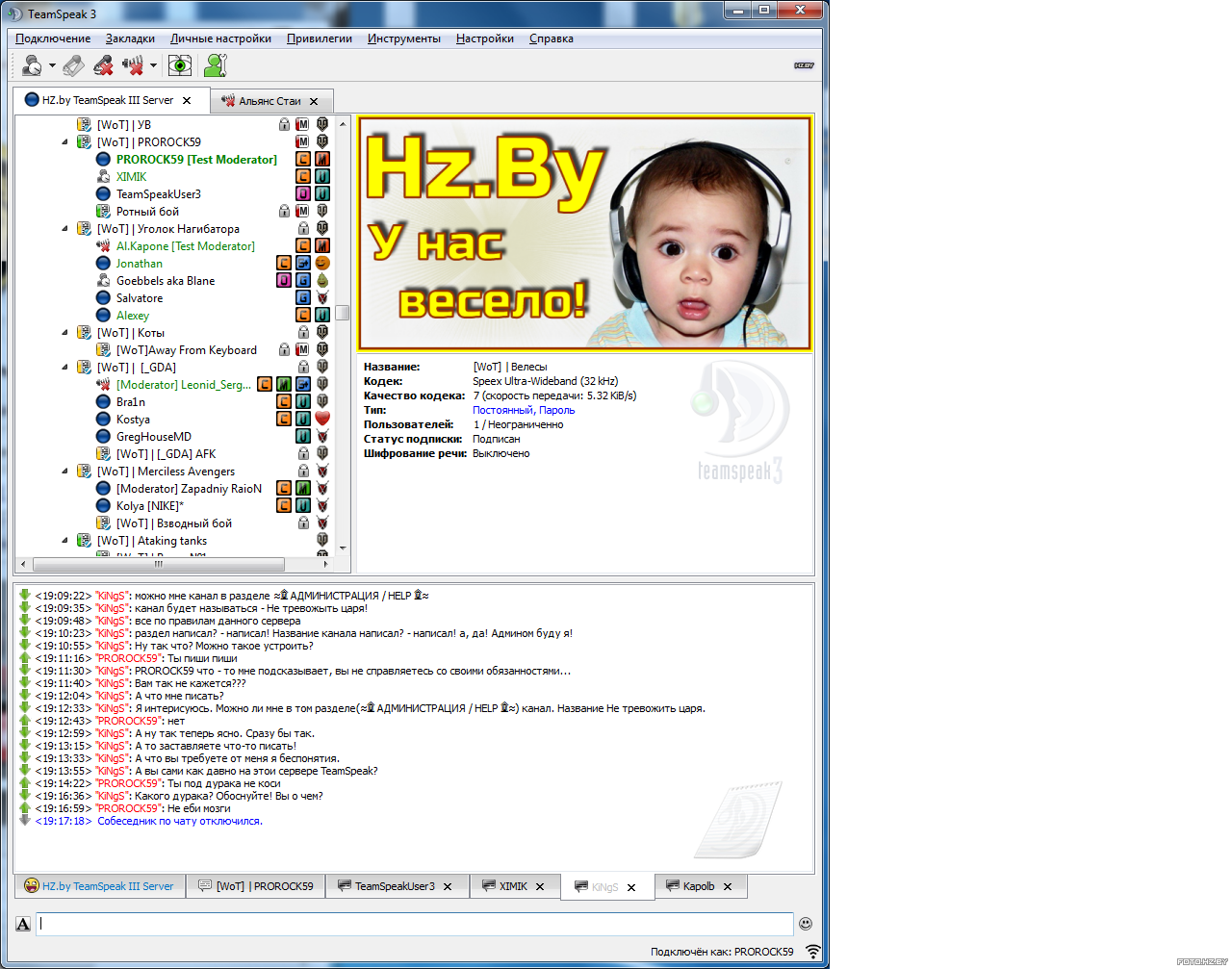Click the channel tree vertical scrollbar thumb
This screenshot has width=1232, height=969.
click(x=342, y=313)
